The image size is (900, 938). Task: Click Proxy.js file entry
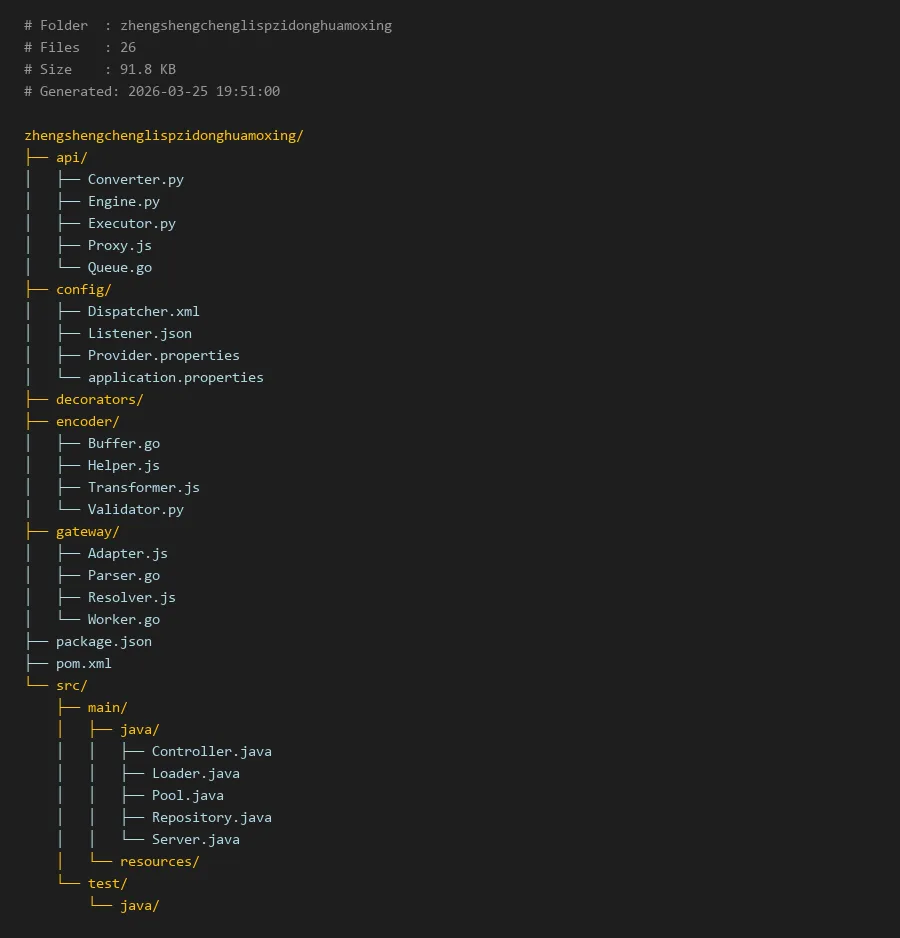pyautogui.click(x=119, y=245)
